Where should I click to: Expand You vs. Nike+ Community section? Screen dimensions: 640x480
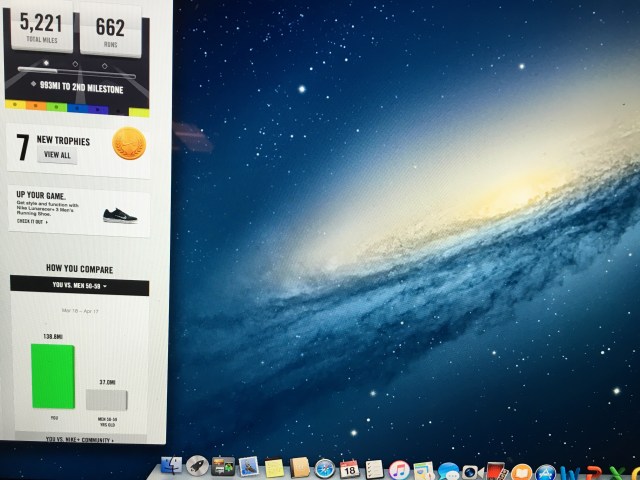point(80,438)
